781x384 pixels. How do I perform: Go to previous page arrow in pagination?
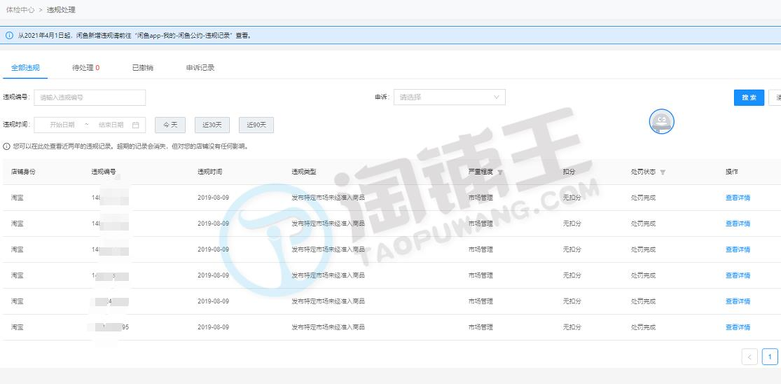(x=749, y=357)
